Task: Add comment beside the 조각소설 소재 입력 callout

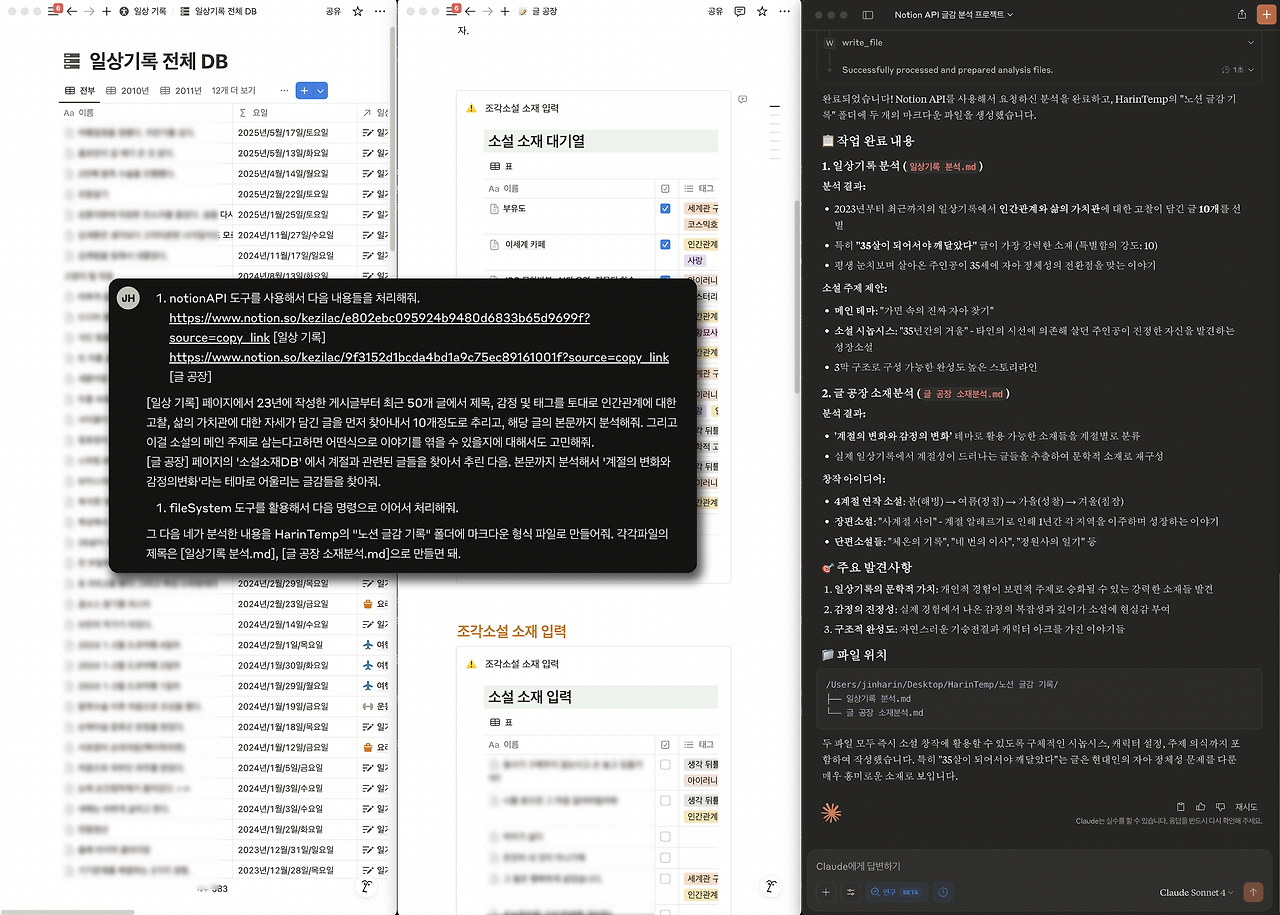Action: click(x=742, y=100)
